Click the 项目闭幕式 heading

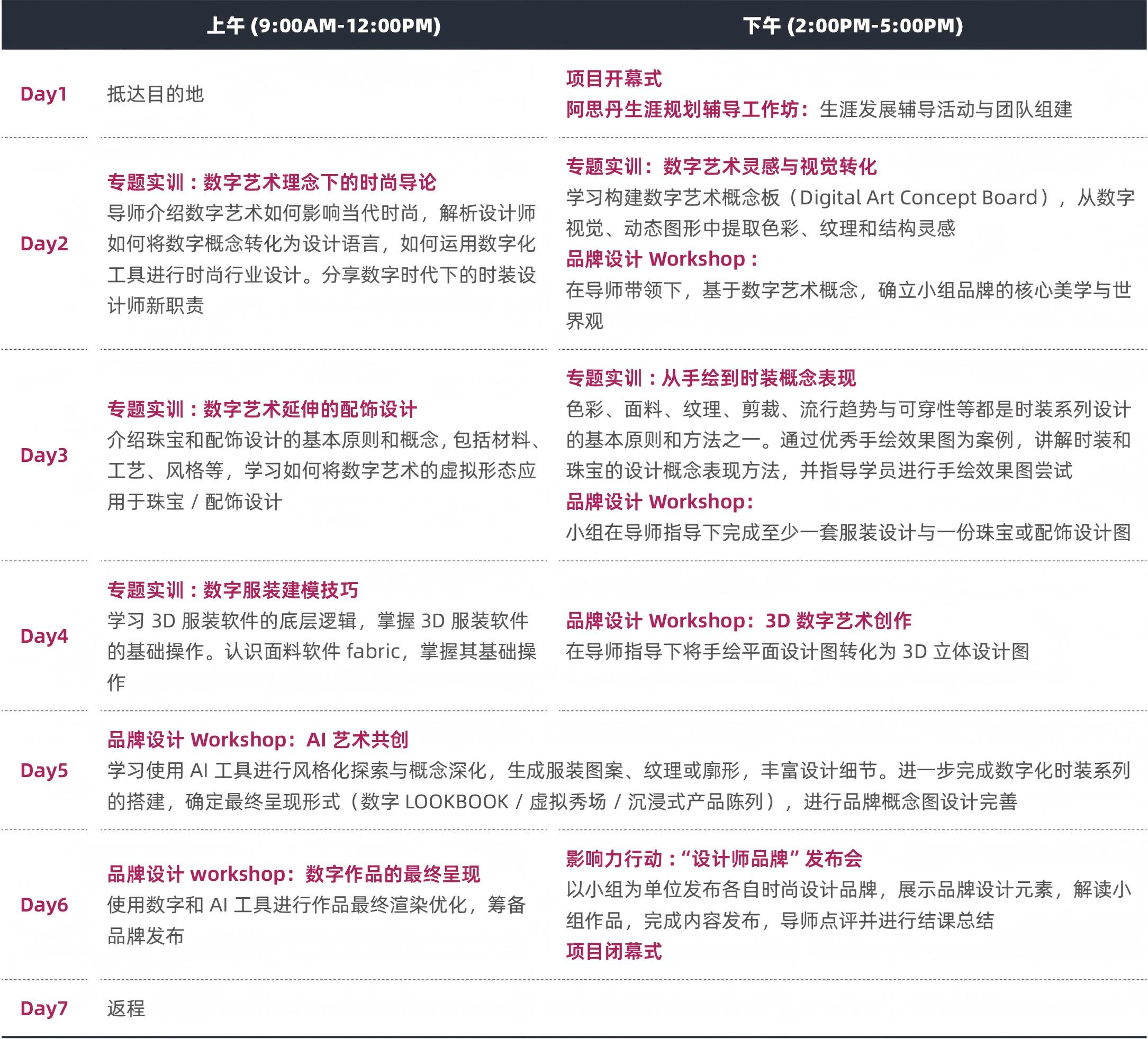pyautogui.click(x=614, y=951)
